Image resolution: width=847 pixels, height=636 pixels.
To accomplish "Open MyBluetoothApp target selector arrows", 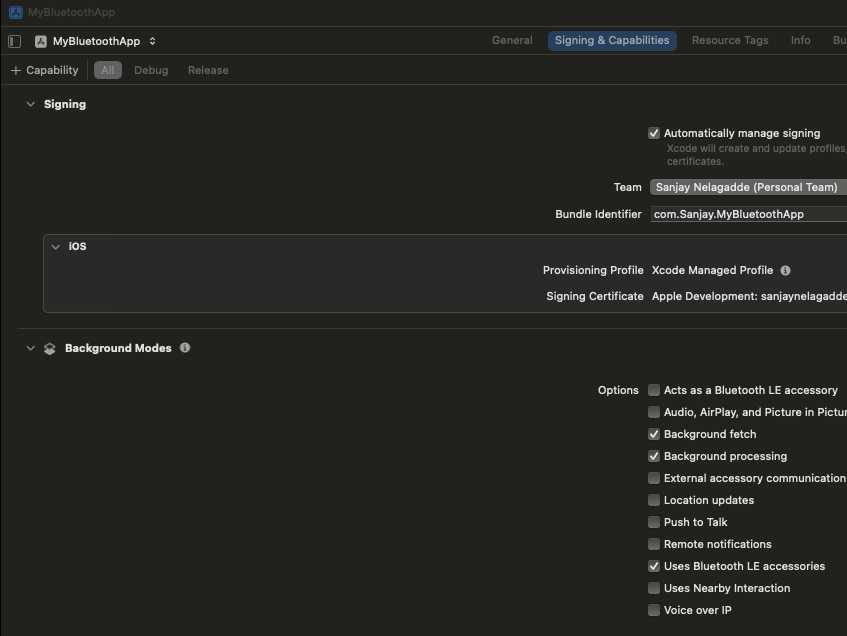I will tap(152, 41).
